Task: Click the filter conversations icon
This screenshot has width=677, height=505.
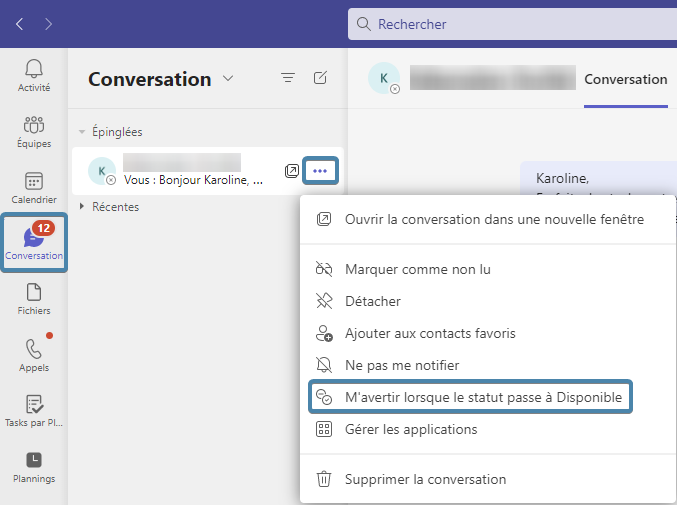Action: [288, 78]
